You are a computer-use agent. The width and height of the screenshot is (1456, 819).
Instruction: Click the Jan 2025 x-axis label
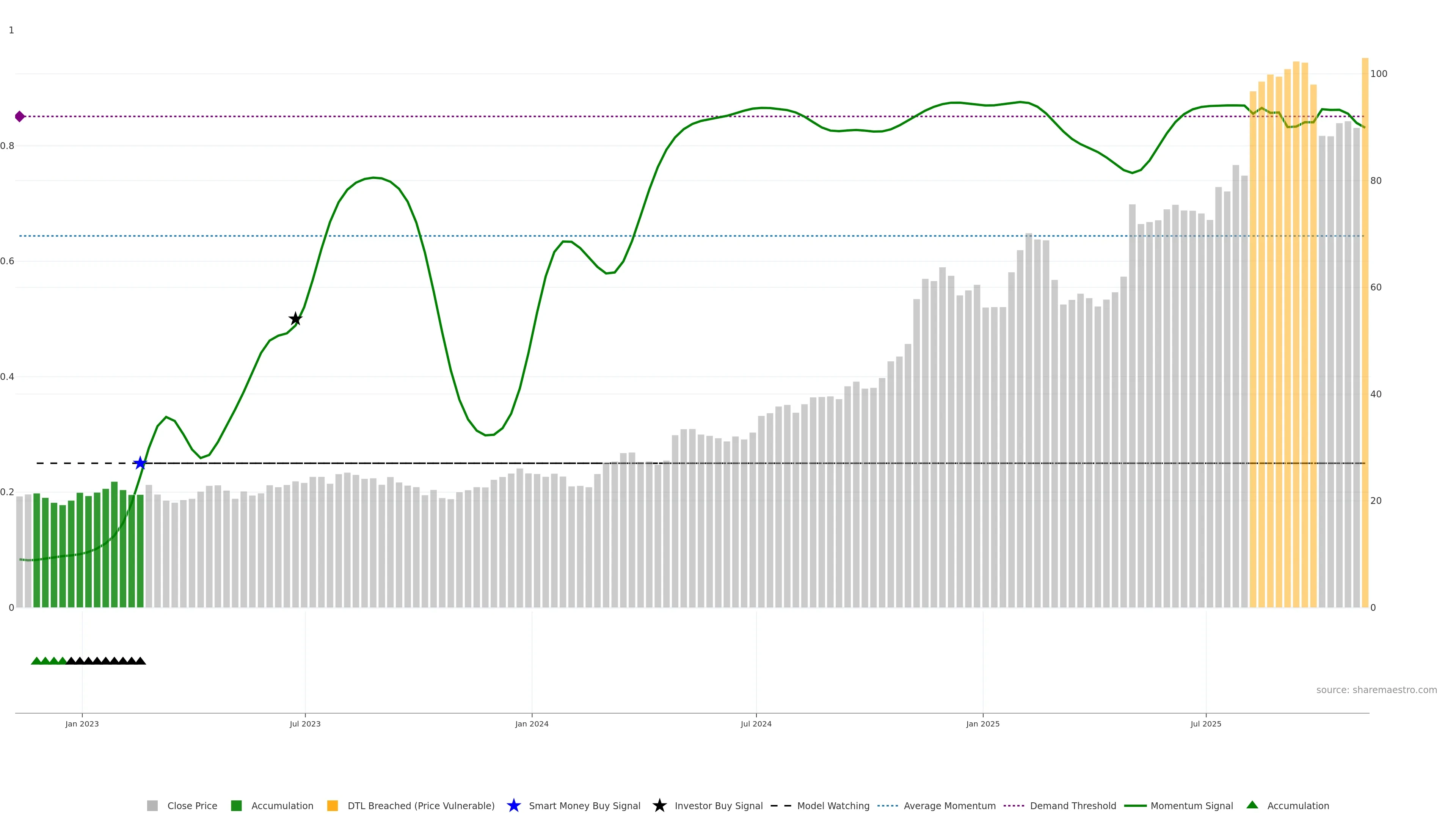(982, 724)
